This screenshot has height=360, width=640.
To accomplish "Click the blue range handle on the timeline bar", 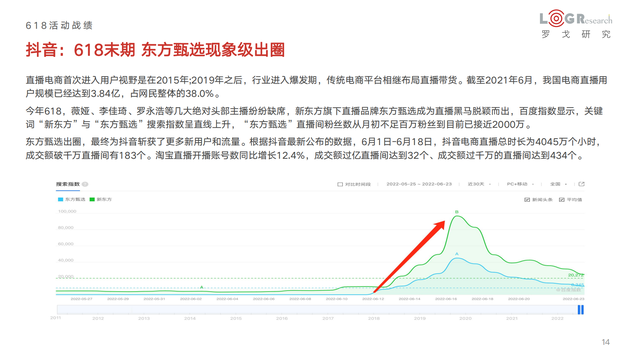I will 580,310.
